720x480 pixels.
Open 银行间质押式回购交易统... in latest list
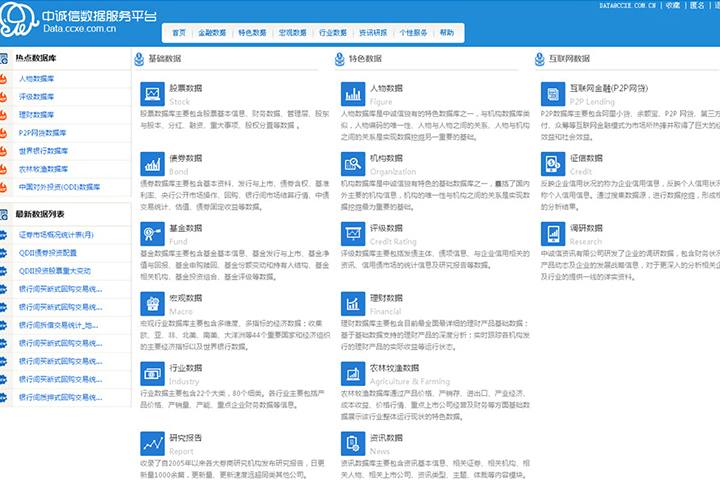61,397
